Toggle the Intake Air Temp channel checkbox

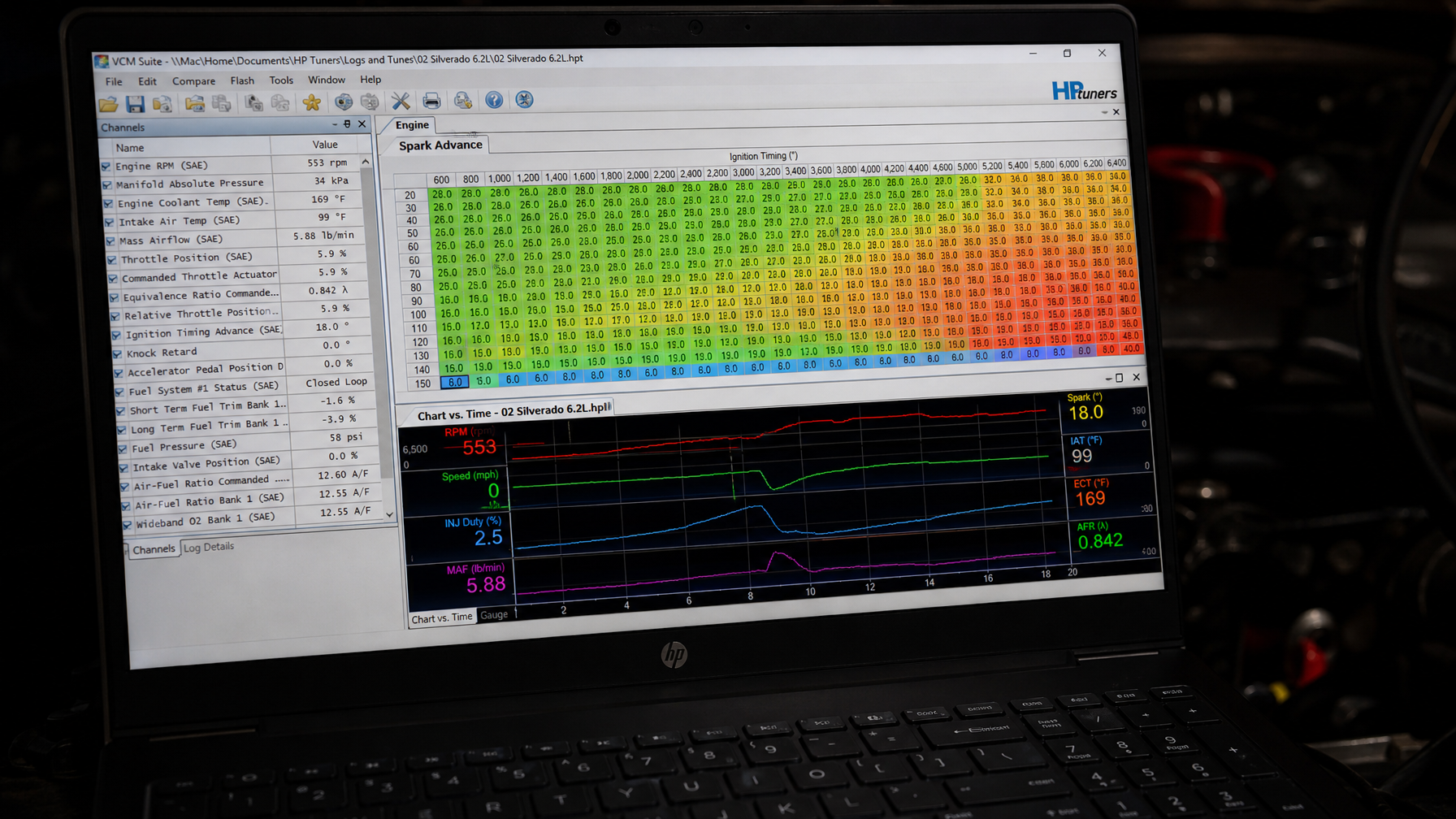(x=110, y=223)
